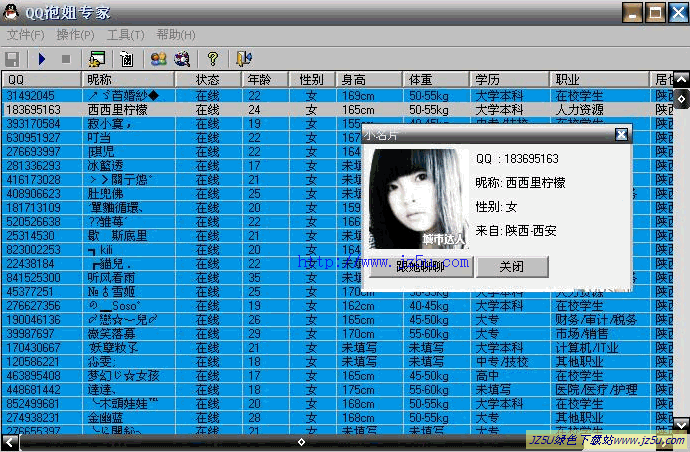Select the row nicknamed 梦幻☆女孩
This screenshot has width=690, height=452.
[338, 376]
